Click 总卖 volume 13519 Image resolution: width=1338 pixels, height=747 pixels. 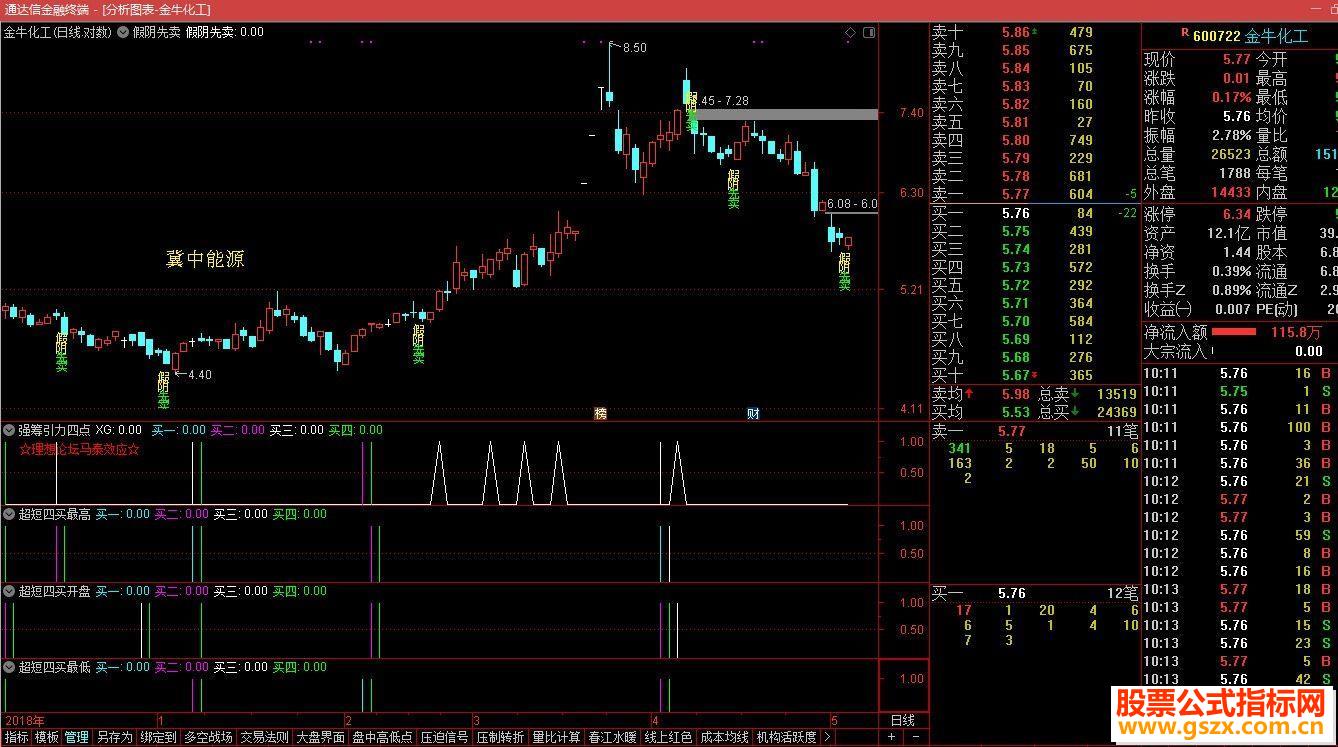(1116, 395)
